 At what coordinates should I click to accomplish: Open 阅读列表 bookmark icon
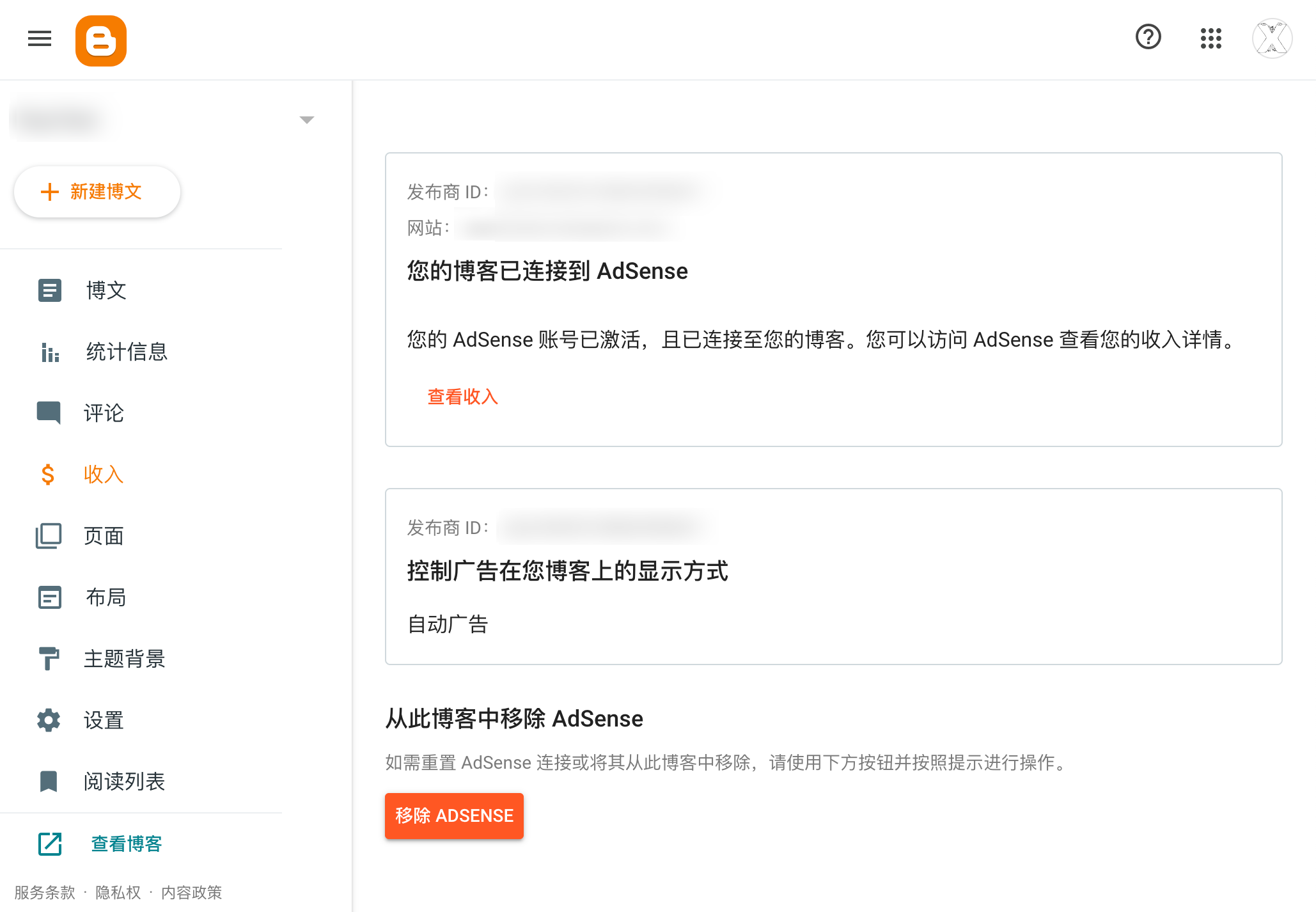coord(49,781)
